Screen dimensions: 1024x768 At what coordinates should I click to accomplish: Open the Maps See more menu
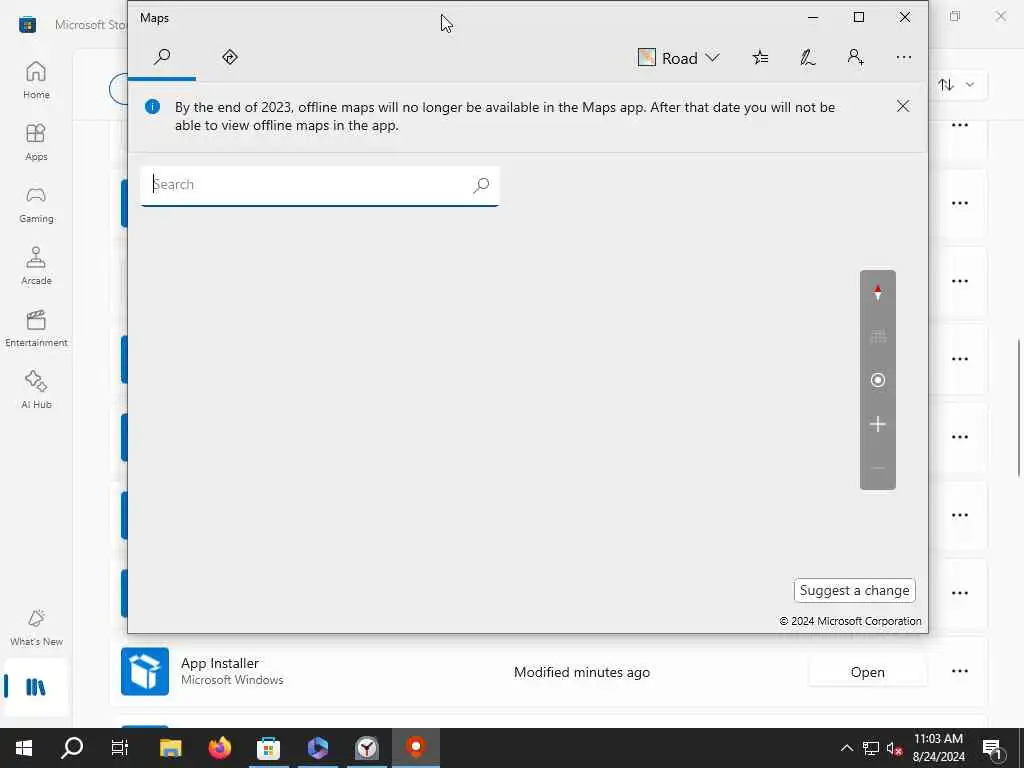pos(904,58)
